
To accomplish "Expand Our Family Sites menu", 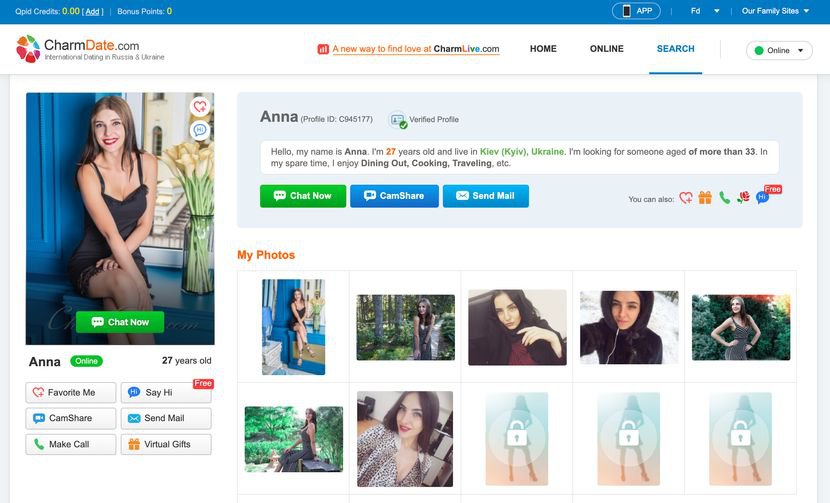I will click(x=775, y=11).
